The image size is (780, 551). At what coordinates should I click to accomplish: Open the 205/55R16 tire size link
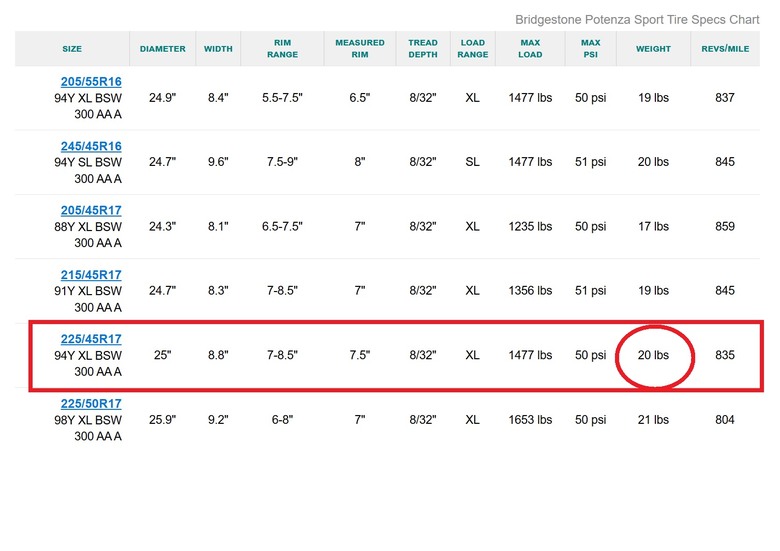click(x=91, y=82)
